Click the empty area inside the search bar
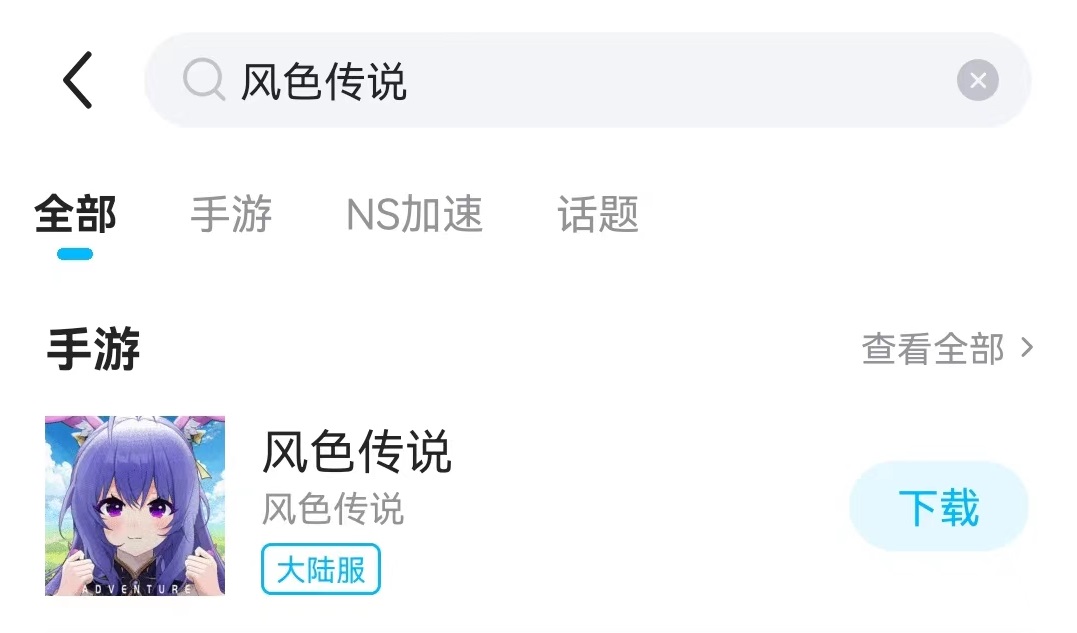The width and height of the screenshot is (1077, 633). [x=680, y=81]
